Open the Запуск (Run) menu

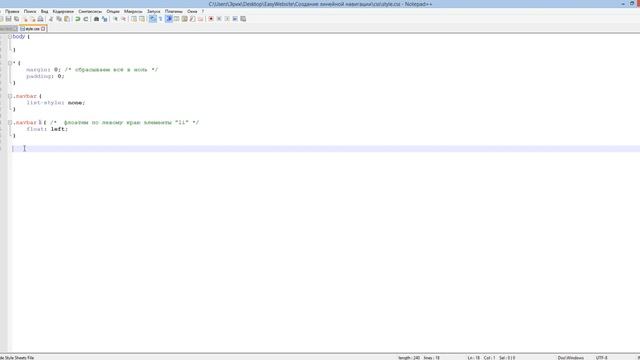[x=153, y=11]
